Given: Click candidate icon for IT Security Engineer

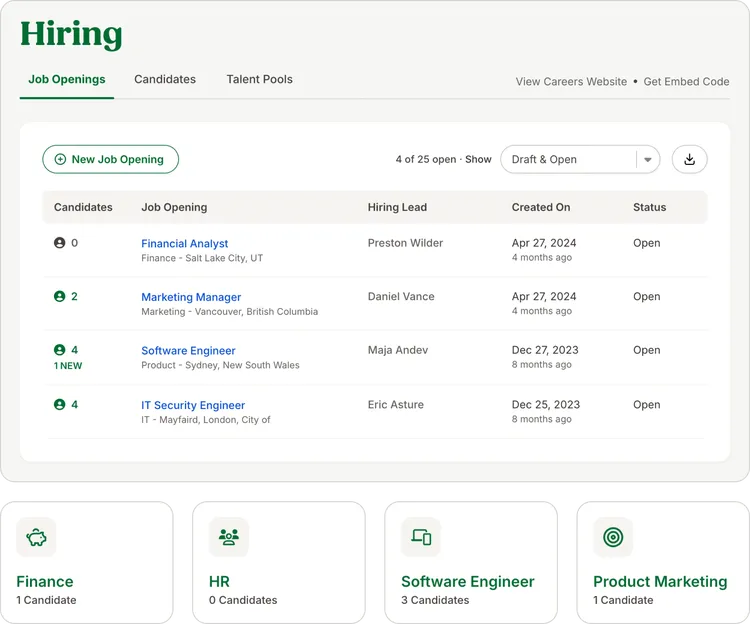Looking at the screenshot, I should click(59, 405).
